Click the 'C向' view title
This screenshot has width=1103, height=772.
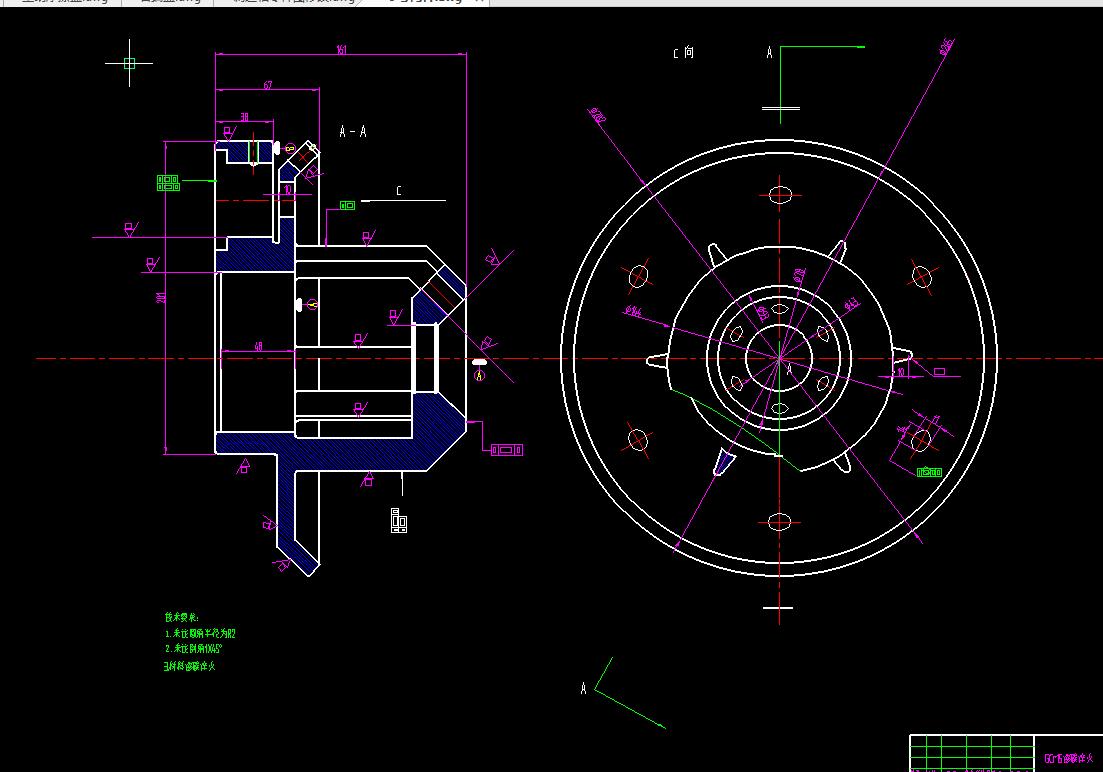click(x=684, y=52)
